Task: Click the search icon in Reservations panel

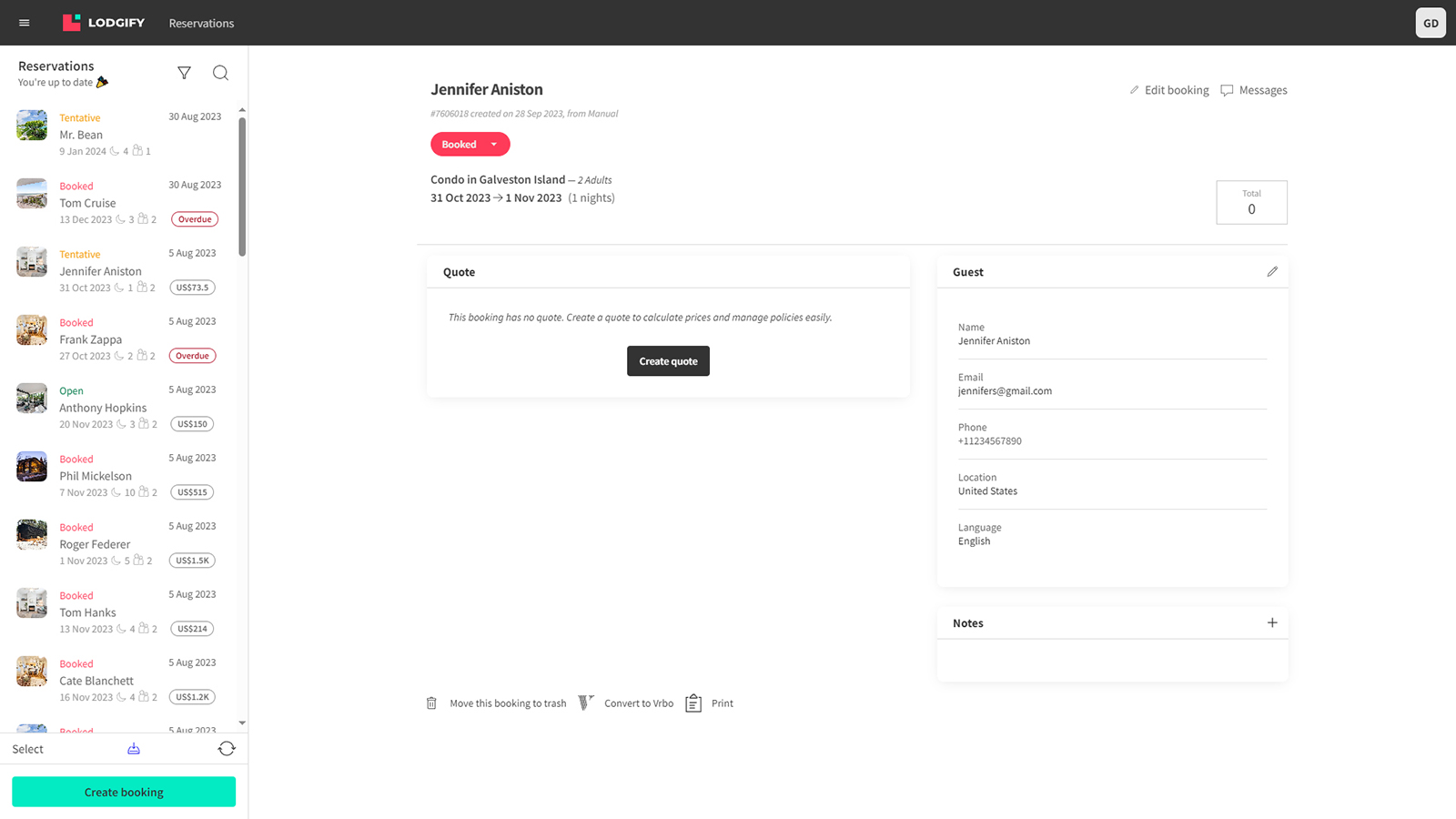Action: click(x=220, y=73)
